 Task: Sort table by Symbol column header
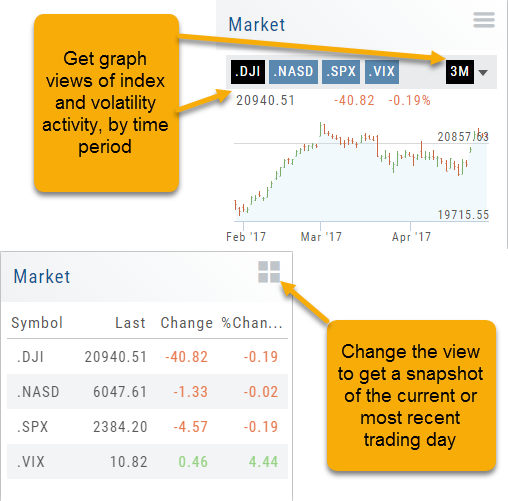[x=37, y=323]
